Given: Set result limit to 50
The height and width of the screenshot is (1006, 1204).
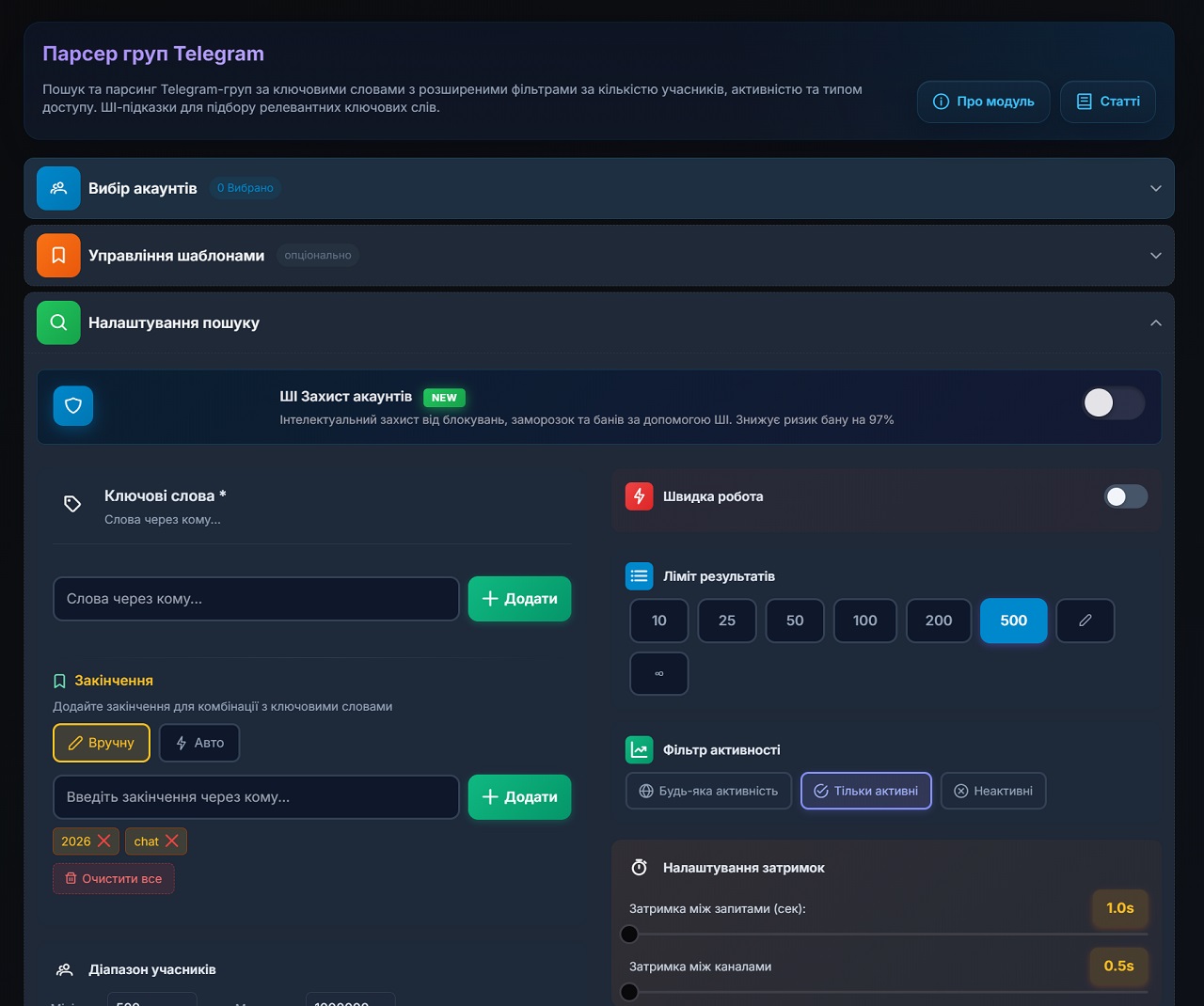Looking at the screenshot, I should [x=795, y=621].
